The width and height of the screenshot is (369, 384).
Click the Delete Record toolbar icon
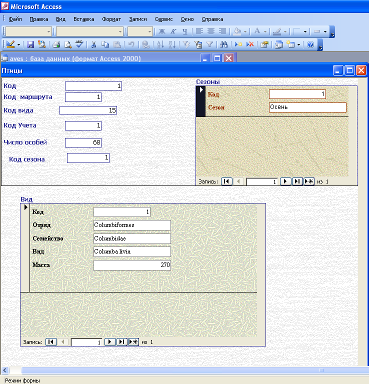pyautogui.click(x=250, y=44)
